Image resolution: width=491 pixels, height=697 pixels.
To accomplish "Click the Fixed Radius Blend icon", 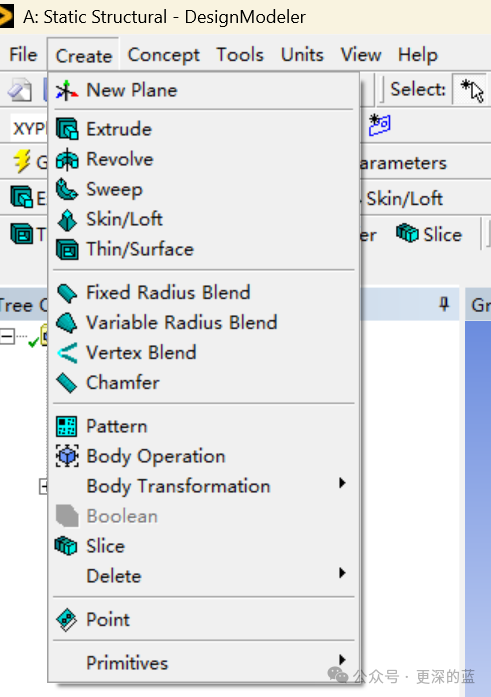I will point(67,293).
